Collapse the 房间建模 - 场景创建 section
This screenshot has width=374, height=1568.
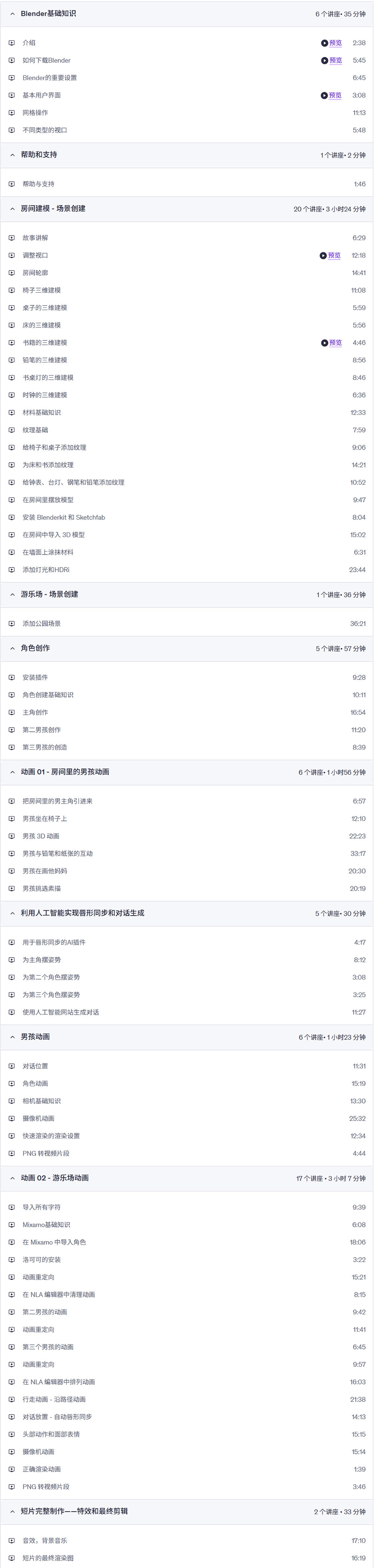coord(12,209)
